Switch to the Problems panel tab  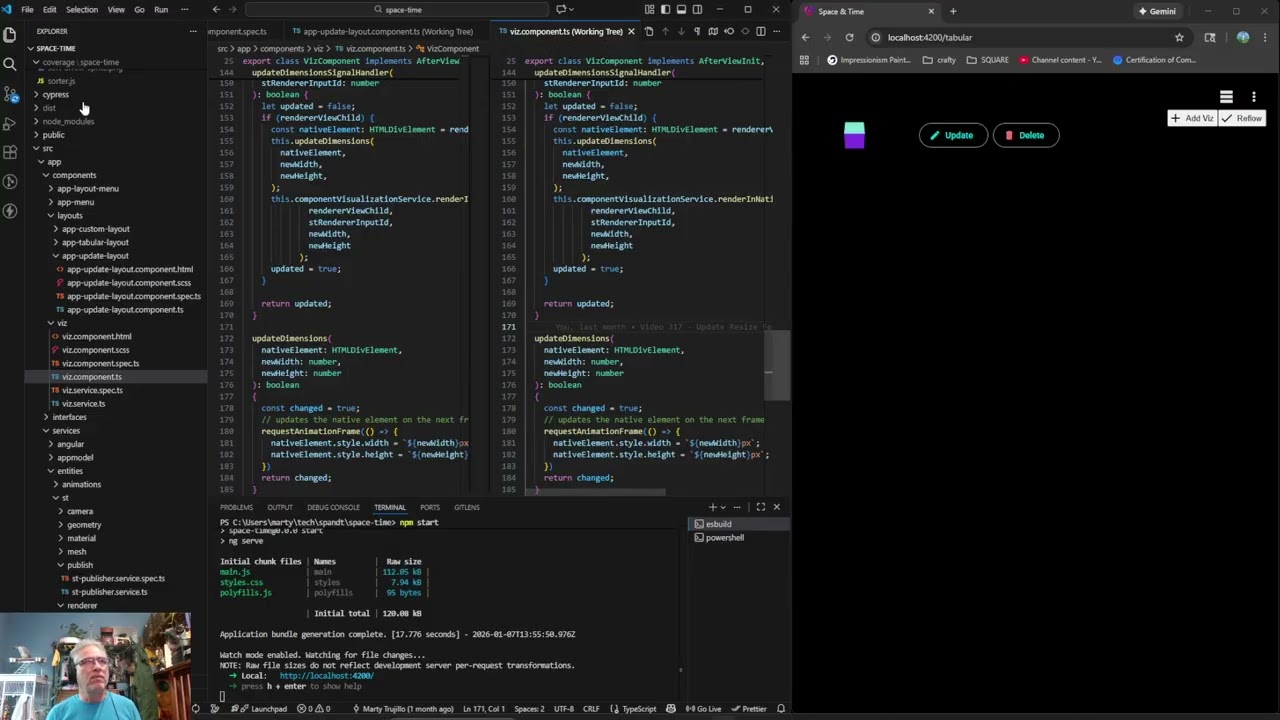(237, 507)
